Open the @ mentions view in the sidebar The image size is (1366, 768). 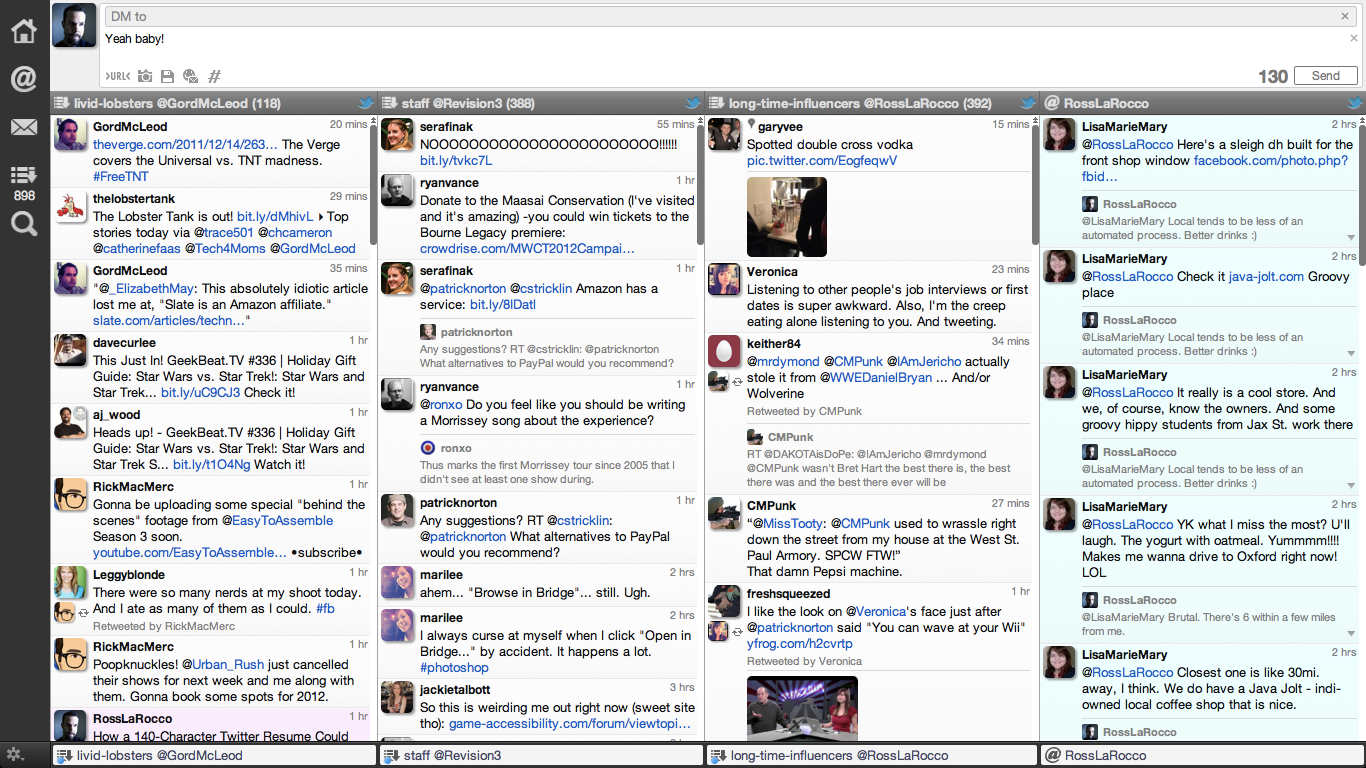(24, 79)
